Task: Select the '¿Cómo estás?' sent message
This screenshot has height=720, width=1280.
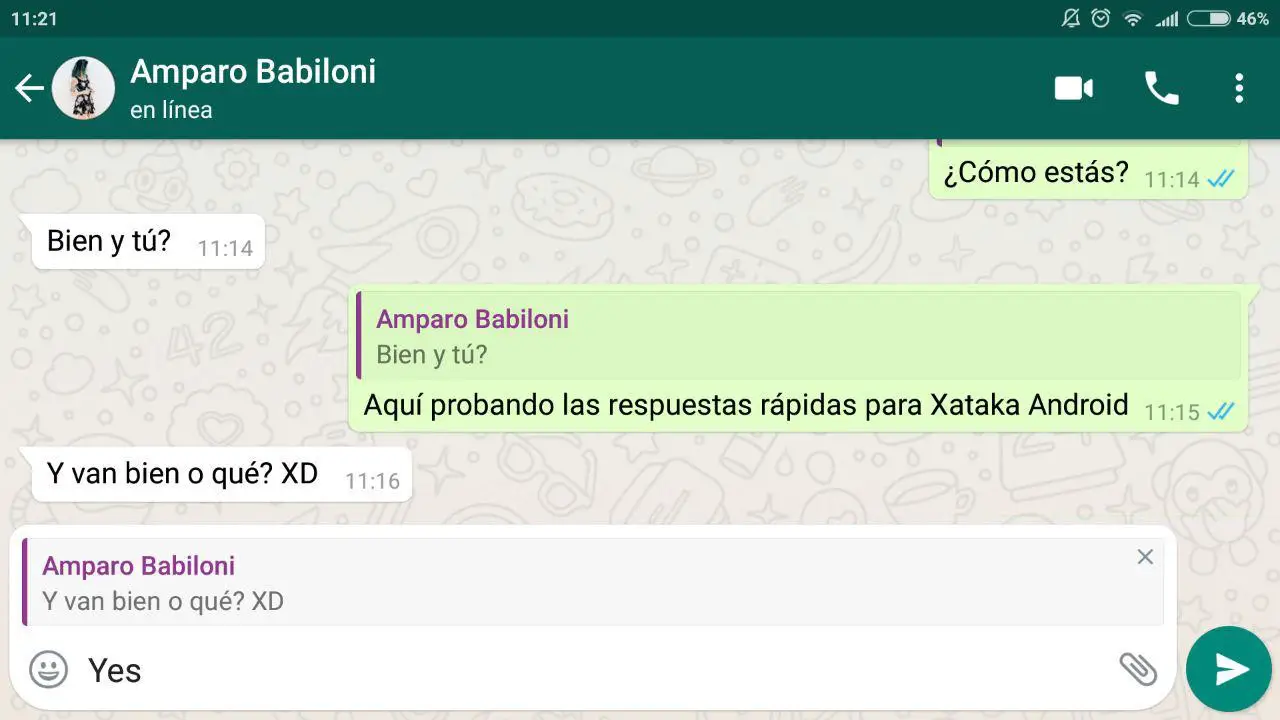Action: pyautogui.click(x=1088, y=172)
